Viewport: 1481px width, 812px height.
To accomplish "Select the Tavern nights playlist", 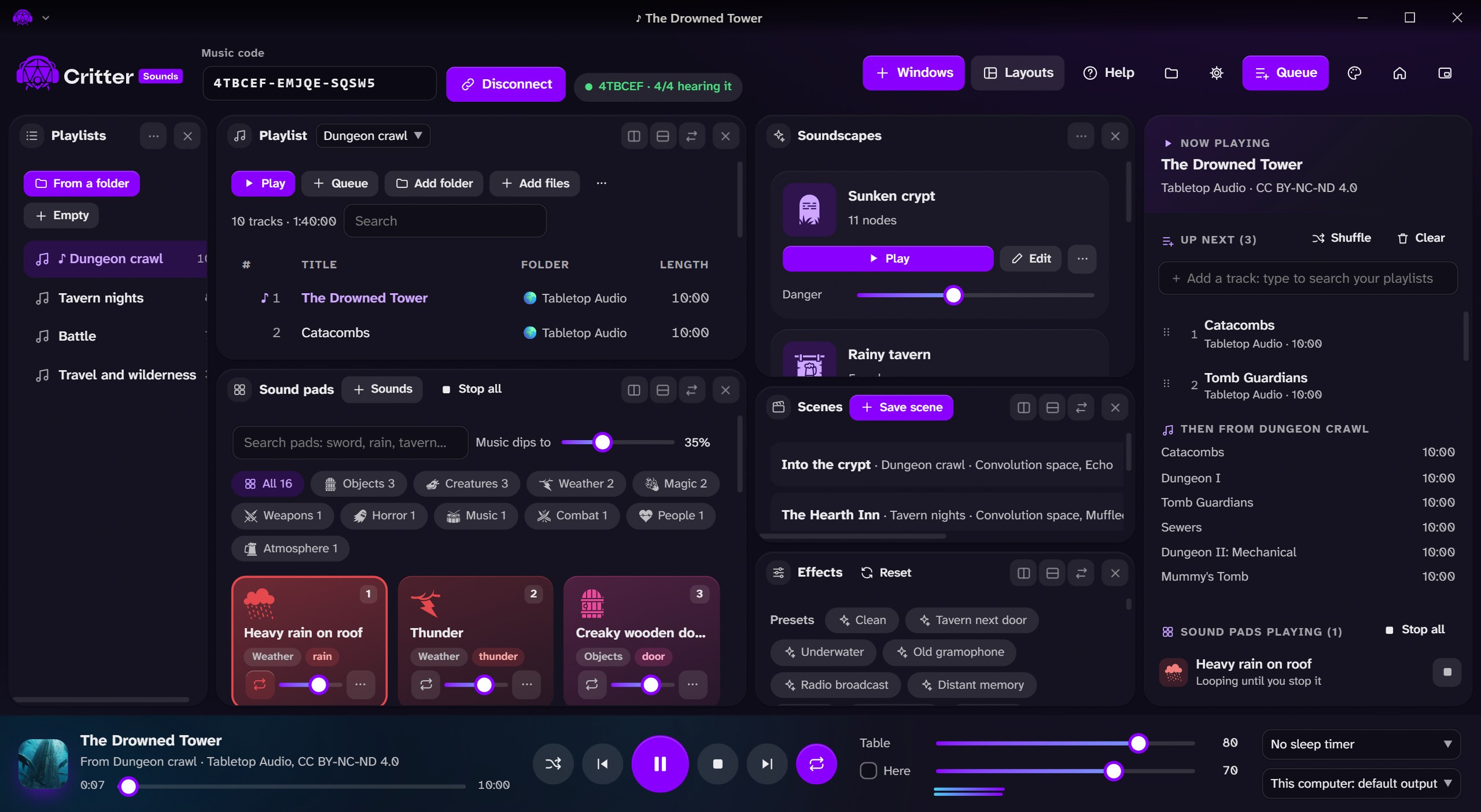I will pyautogui.click(x=116, y=298).
